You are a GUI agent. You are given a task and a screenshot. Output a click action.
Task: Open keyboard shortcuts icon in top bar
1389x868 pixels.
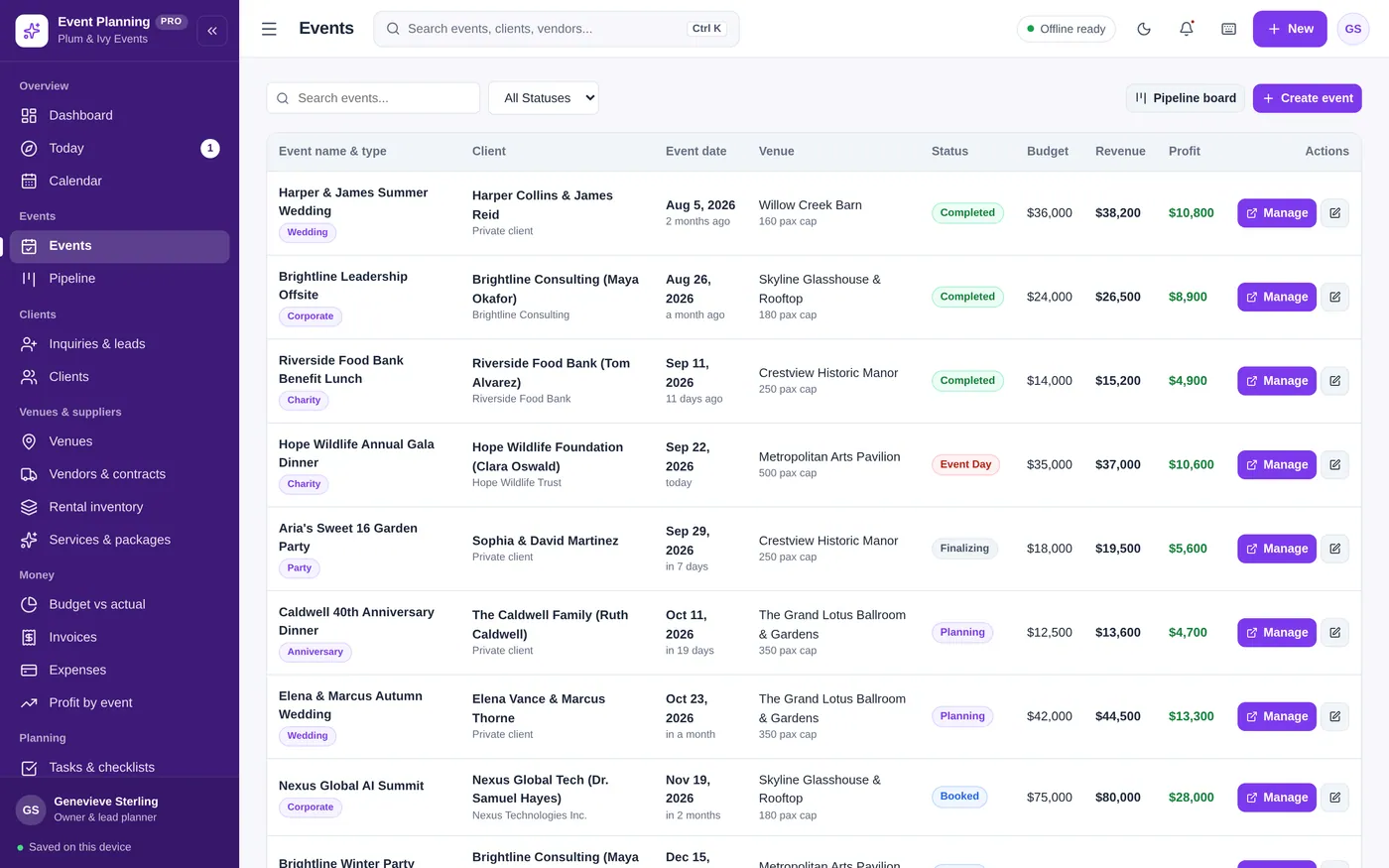(1228, 29)
